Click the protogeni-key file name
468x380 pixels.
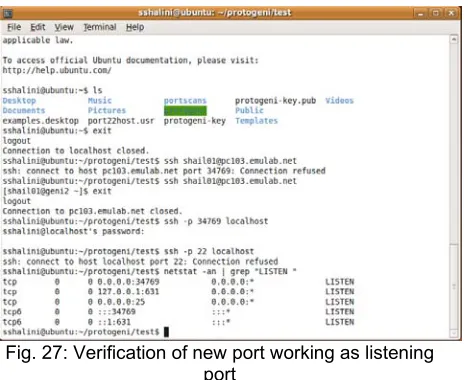[195, 121]
